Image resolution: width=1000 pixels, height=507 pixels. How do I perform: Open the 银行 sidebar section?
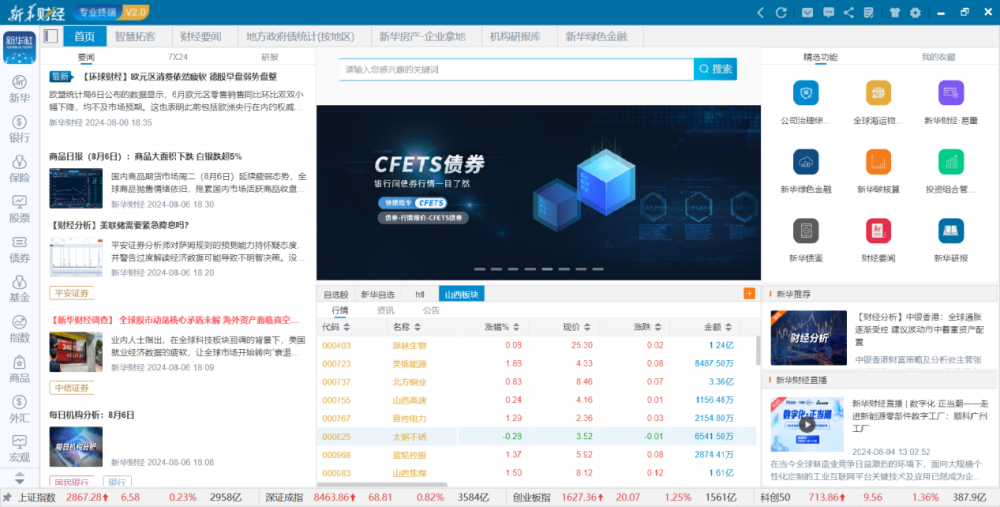pyautogui.click(x=19, y=127)
